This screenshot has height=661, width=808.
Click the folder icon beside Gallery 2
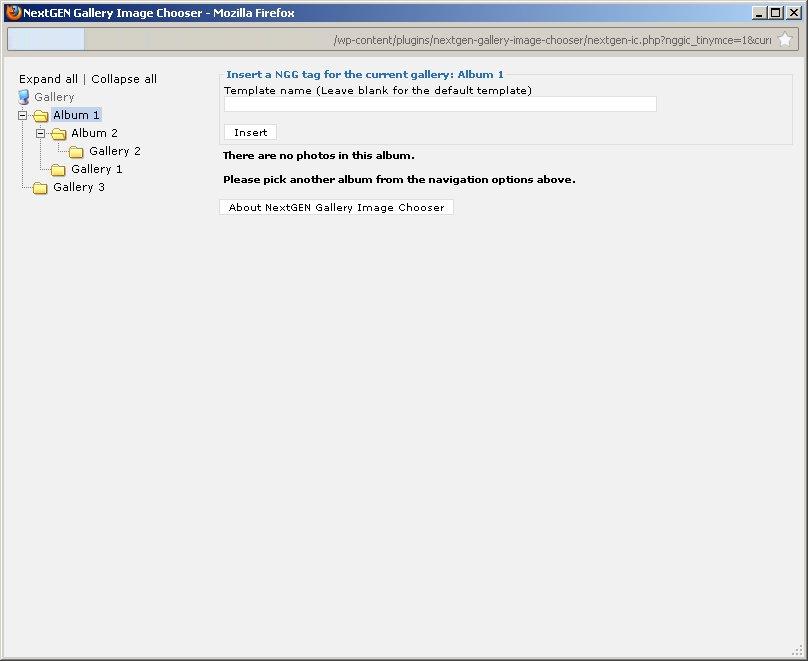76,151
